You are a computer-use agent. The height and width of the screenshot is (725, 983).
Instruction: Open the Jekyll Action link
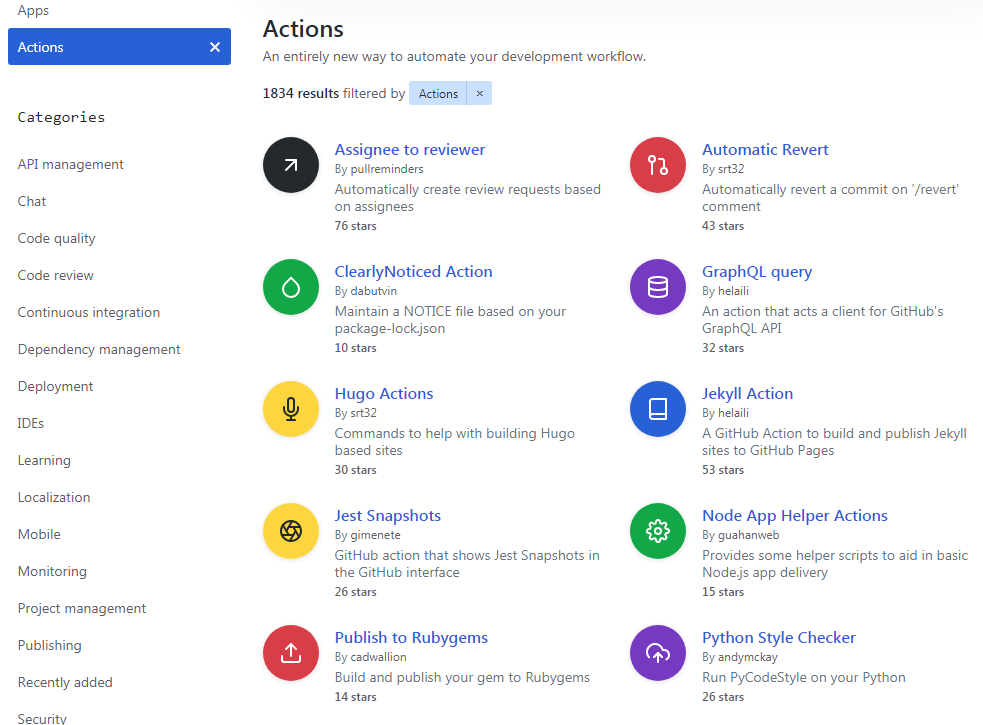[x=747, y=393]
